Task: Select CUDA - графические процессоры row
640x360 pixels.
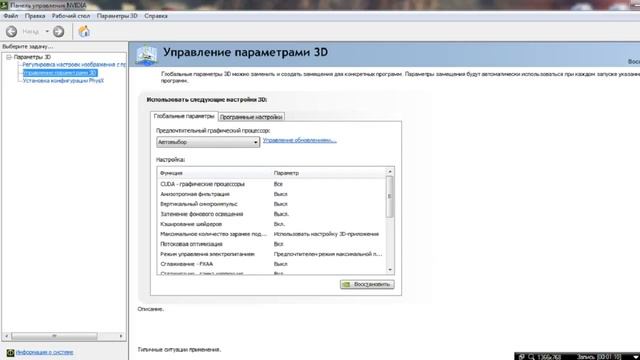Action: [271, 184]
